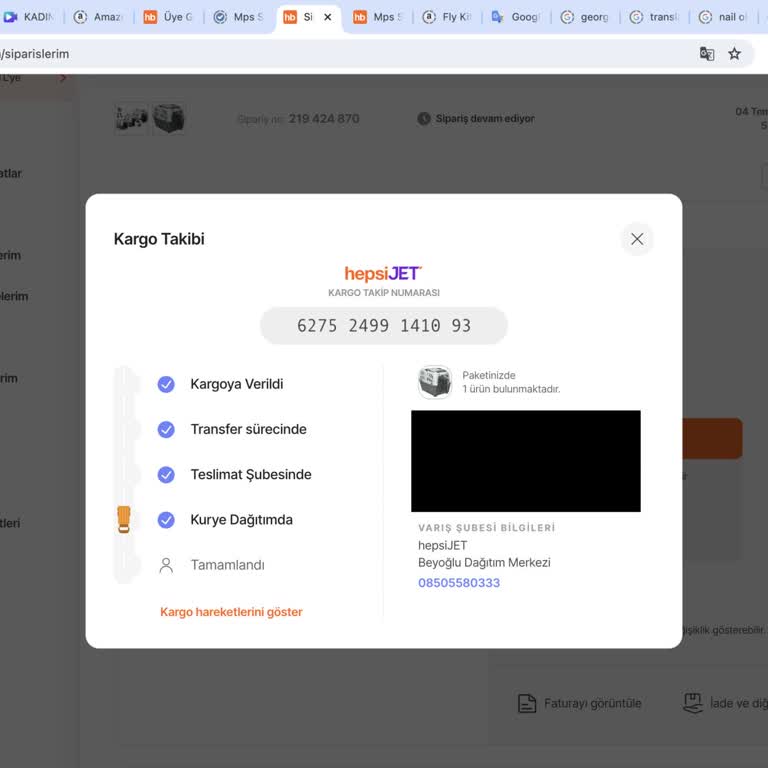Switch to the KADIN browser tab
Image resolution: width=768 pixels, height=768 pixels.
[29, 17]
